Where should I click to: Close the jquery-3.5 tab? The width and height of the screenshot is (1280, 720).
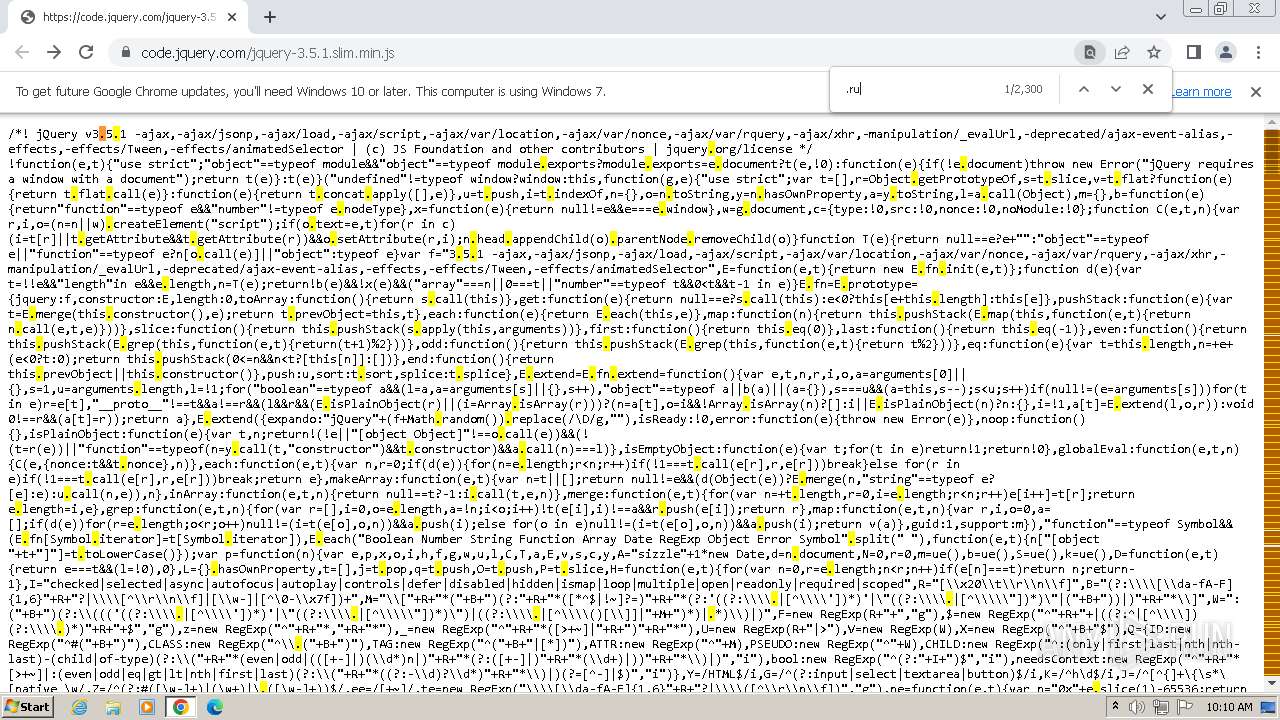tap(233, 17)
